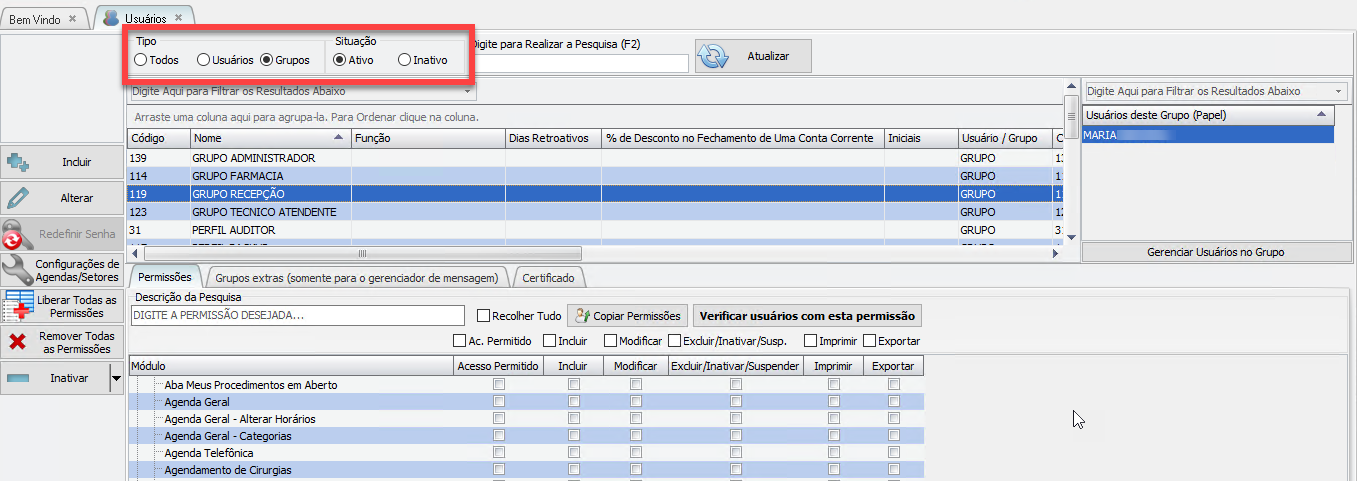The width and height of the screenshot is (1357, 481).
Task: Check Acesso Permitido for Agenda Geral
Action: click(499, 402)
